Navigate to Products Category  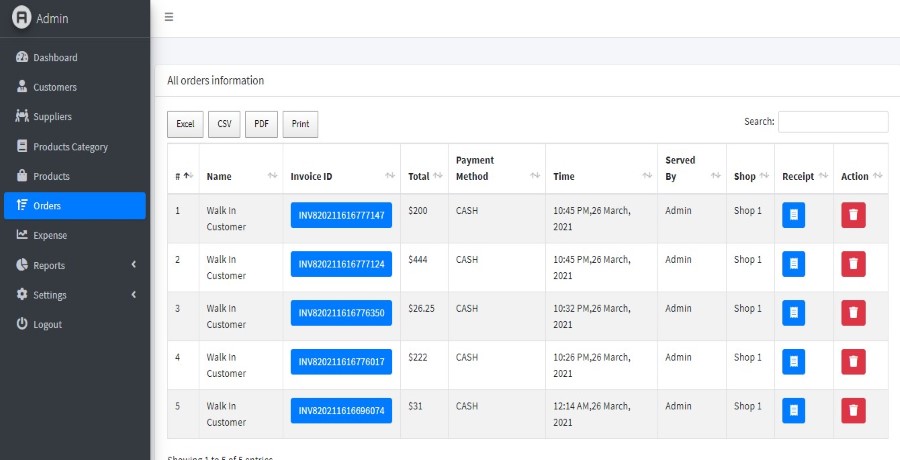click(75, 146)
